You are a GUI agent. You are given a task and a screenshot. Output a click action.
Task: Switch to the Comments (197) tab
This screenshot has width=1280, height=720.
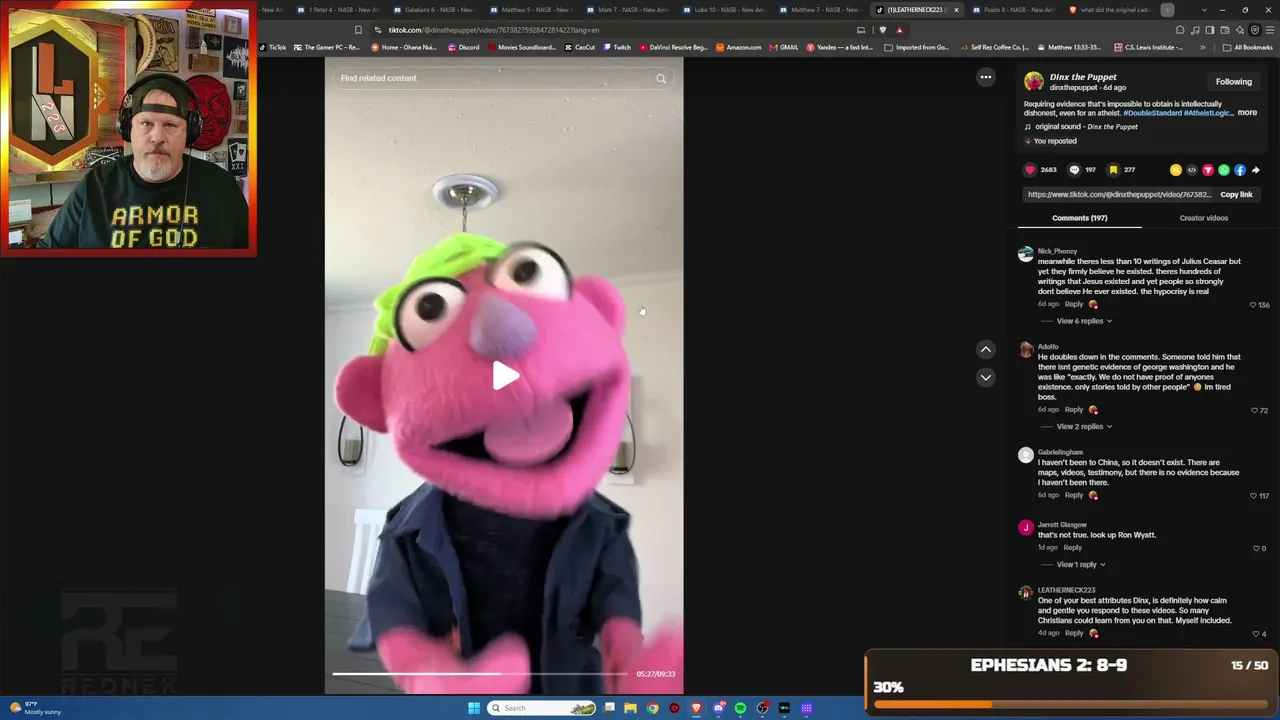(x=1079, y=218)
